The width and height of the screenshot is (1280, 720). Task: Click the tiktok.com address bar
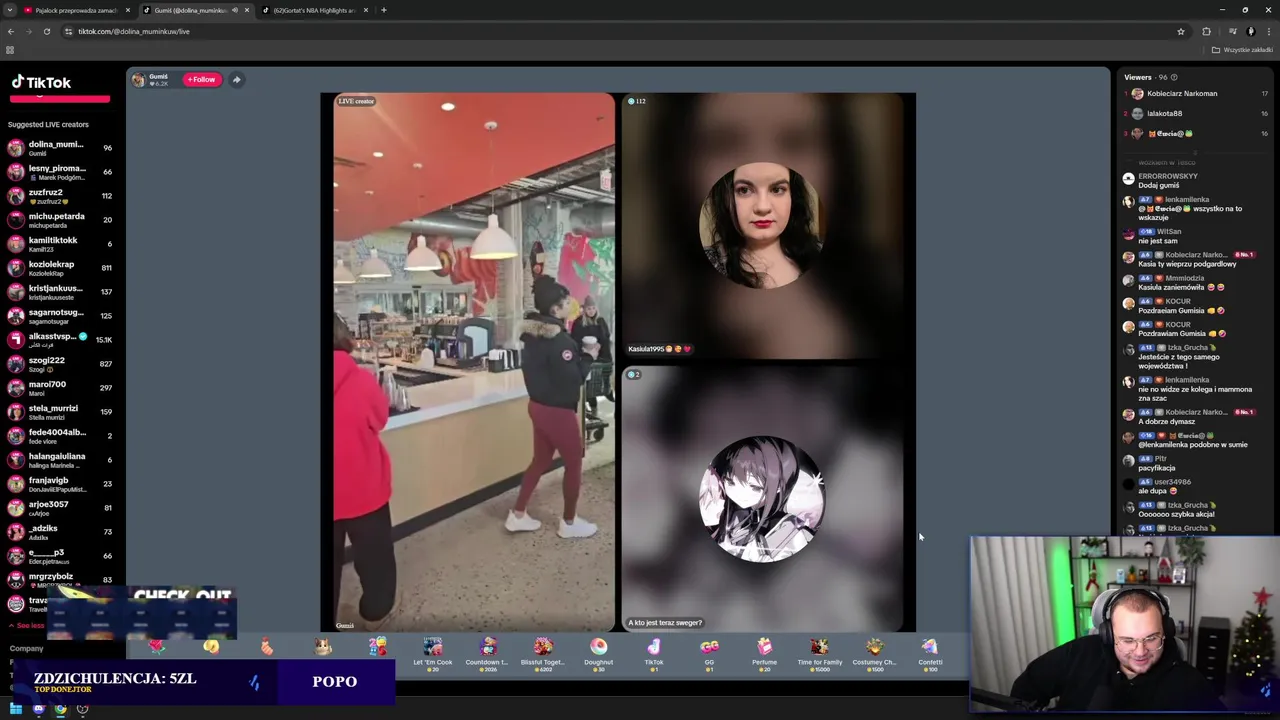(620, 31)
